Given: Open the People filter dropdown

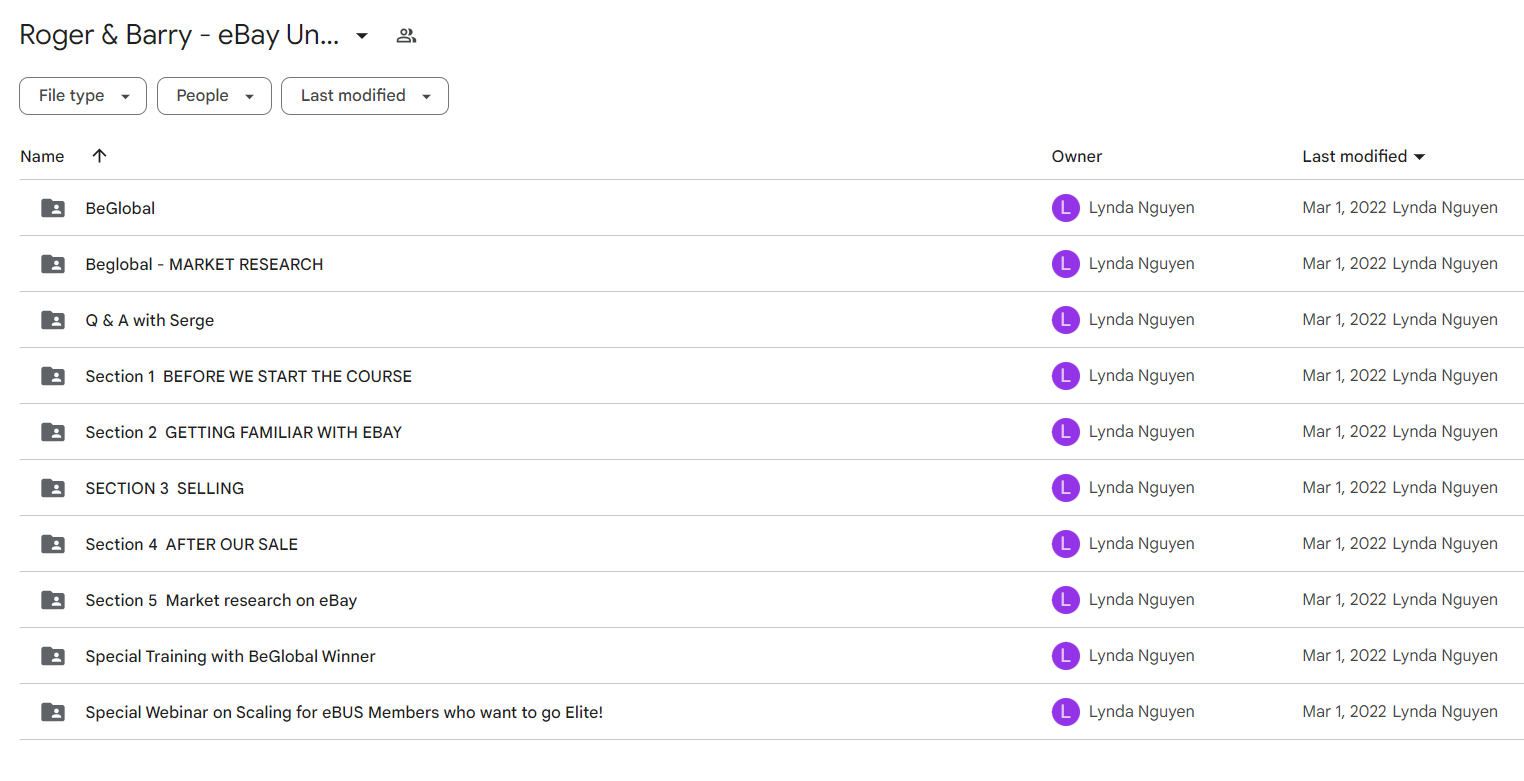Looking at the screenshot, I should pyautogui.click(x=214, y=96).
